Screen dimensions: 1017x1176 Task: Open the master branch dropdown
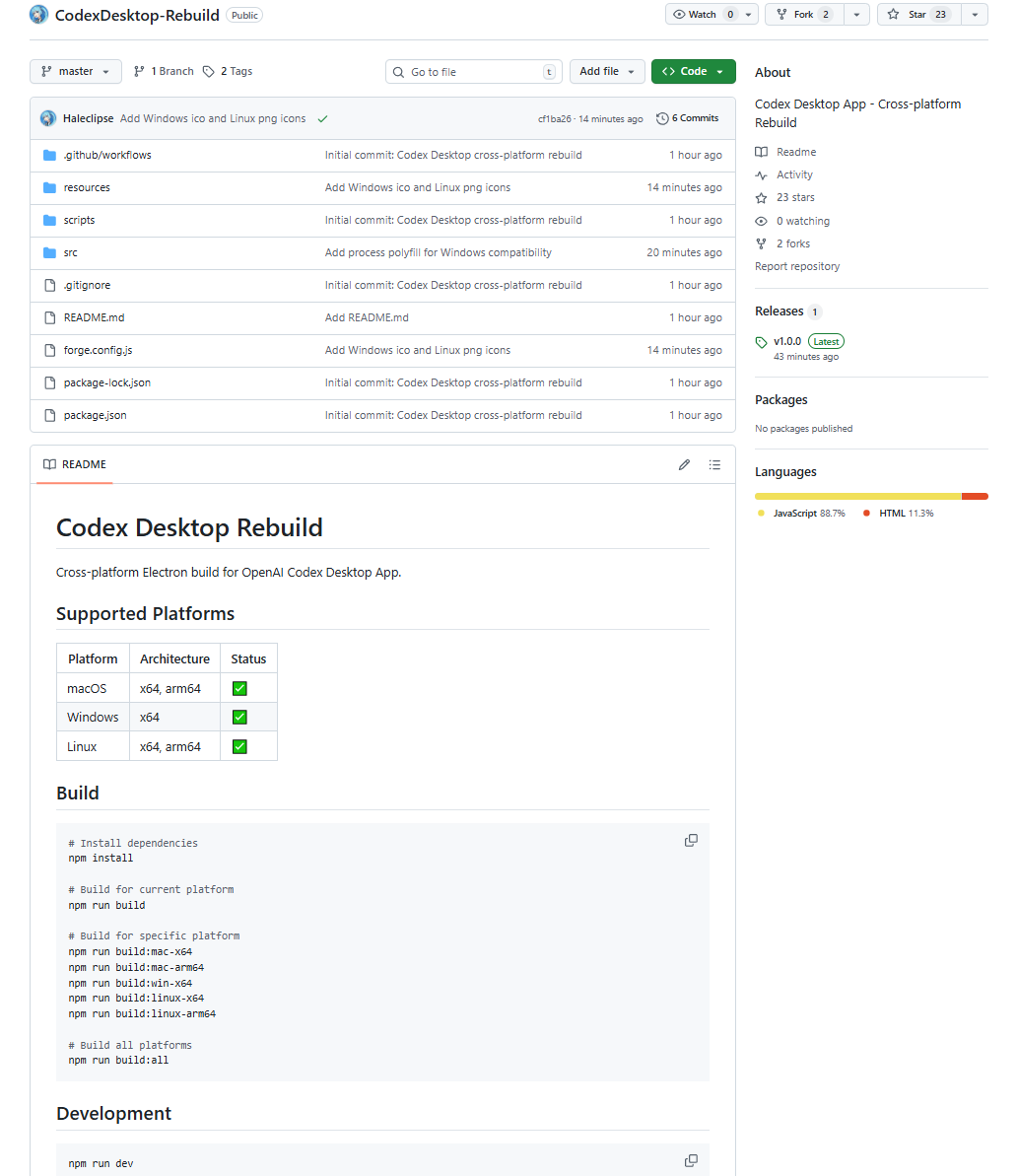[76, 71]
